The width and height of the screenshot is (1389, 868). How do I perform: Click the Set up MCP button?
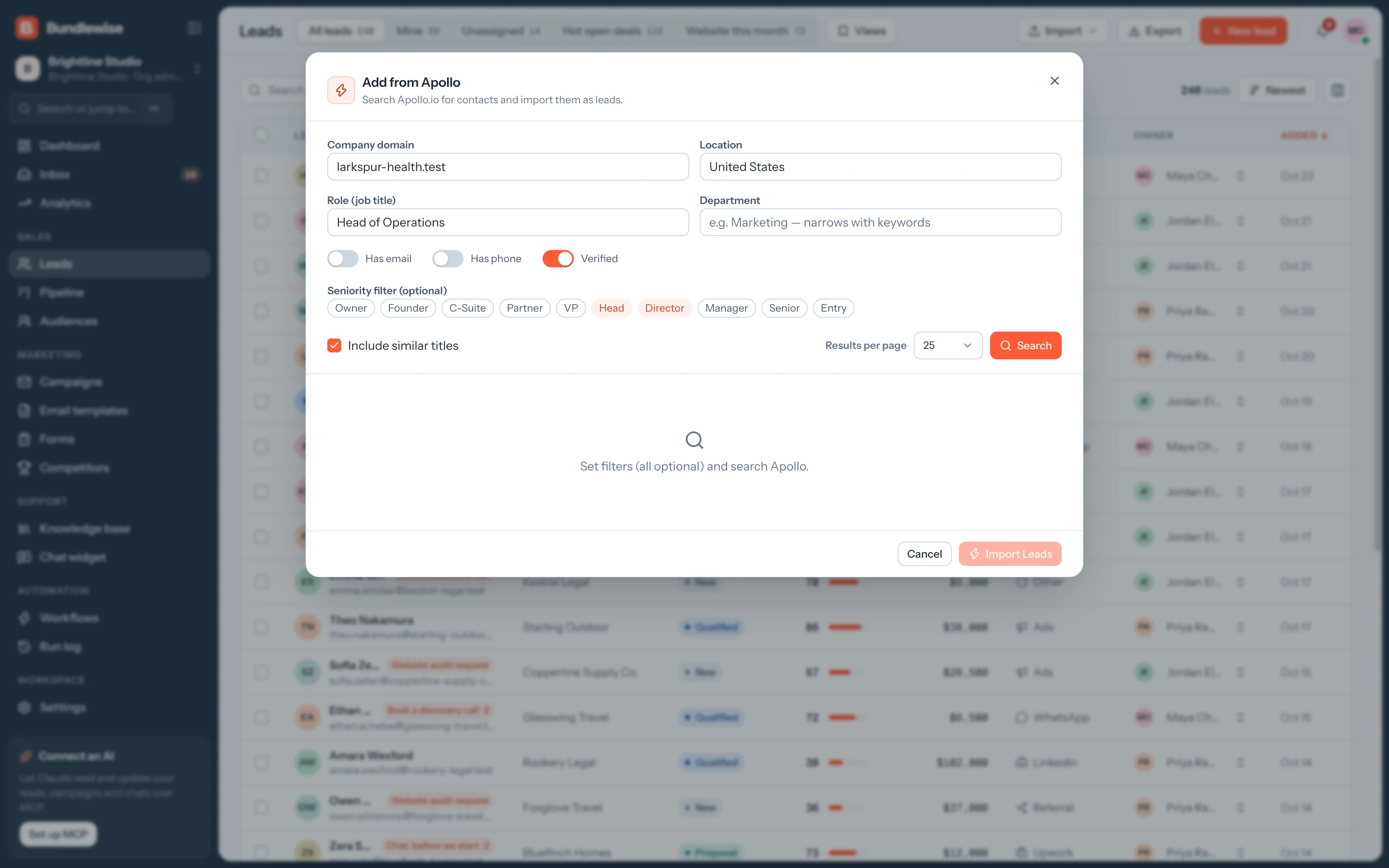(x=59, y=834)
